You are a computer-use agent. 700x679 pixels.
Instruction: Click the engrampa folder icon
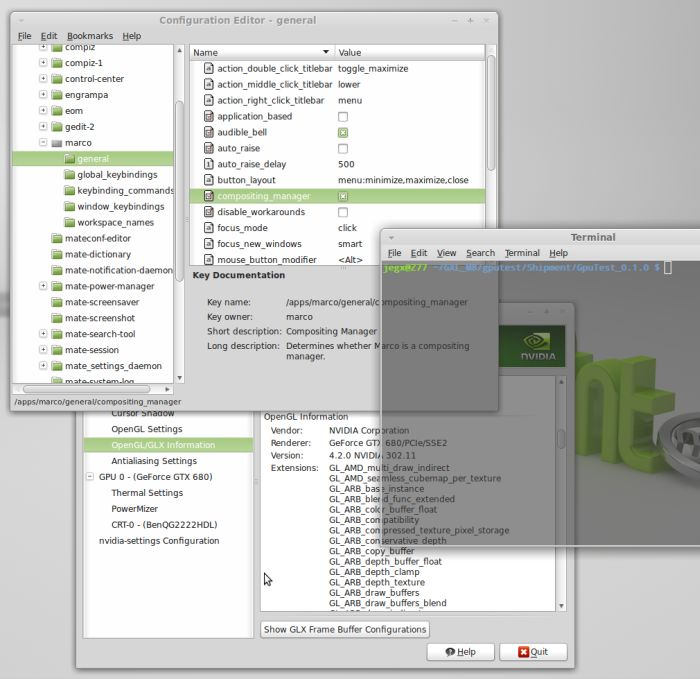[x=57, y=95]
